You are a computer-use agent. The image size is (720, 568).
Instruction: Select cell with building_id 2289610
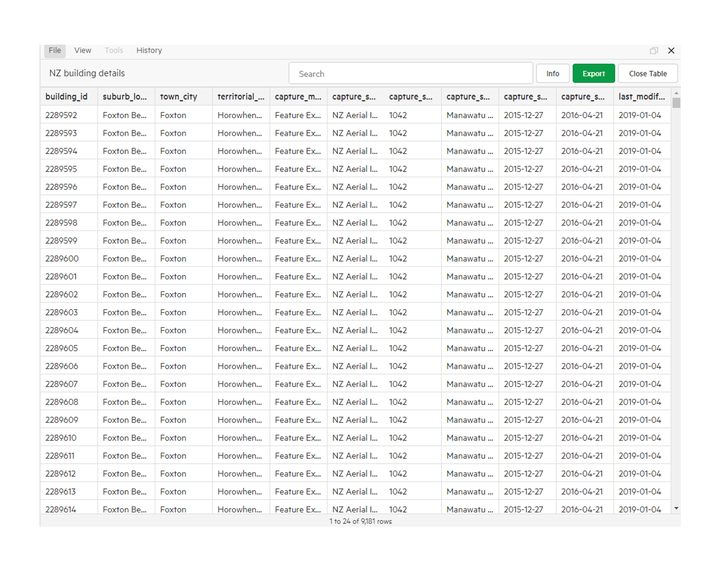tap(68, 438)
